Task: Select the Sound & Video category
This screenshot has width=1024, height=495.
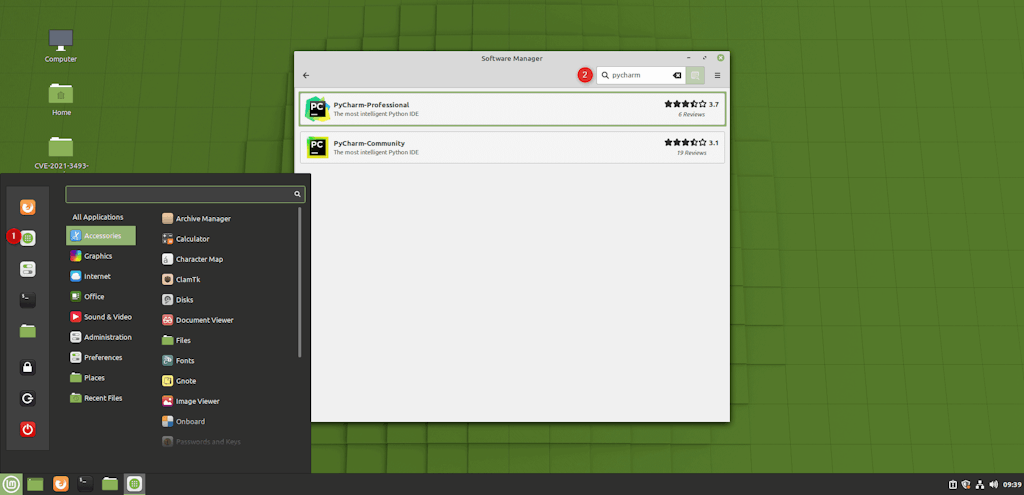Action: click(101, 317)
